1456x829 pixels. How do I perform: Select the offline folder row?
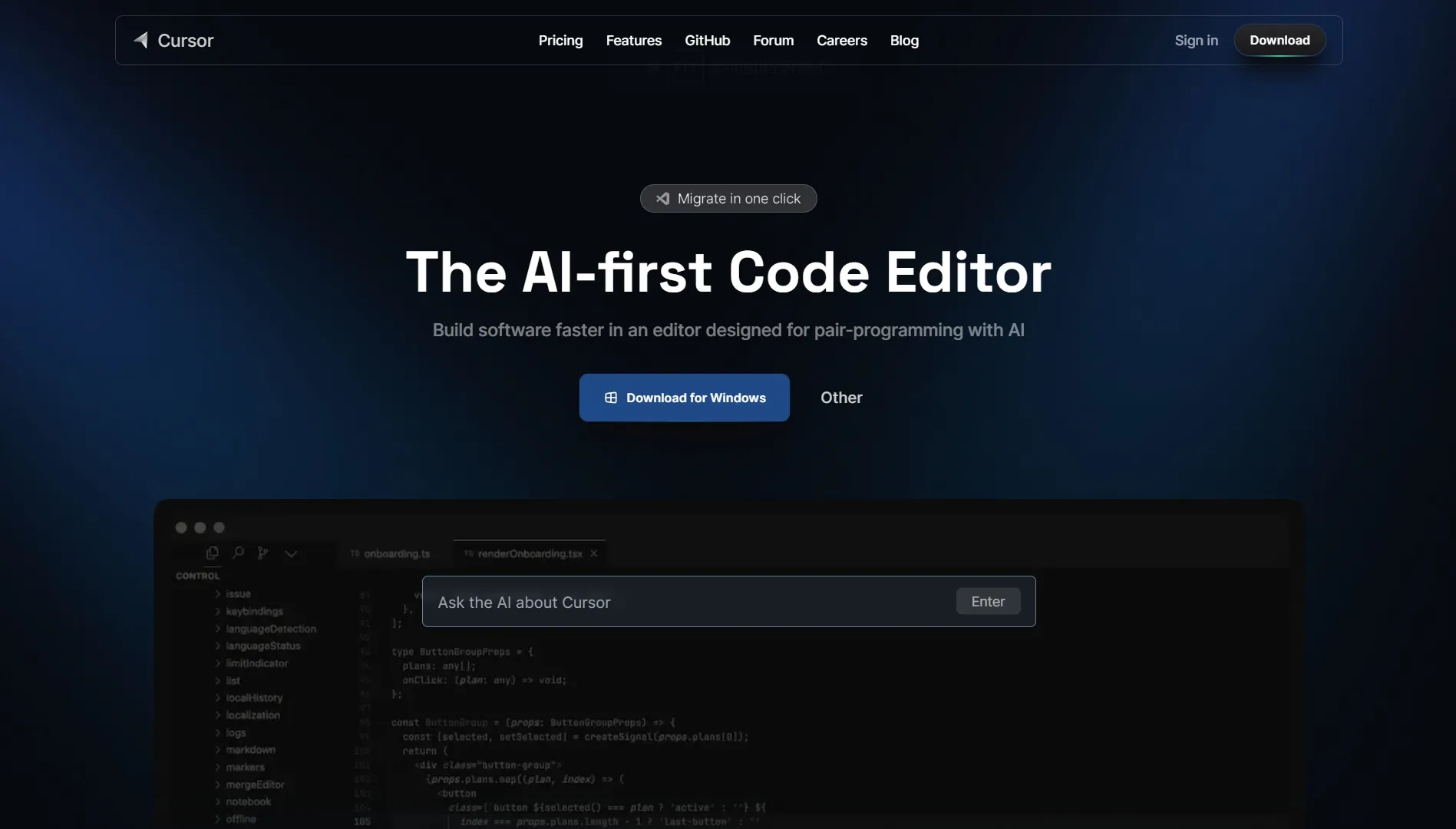tap(235, 819)
